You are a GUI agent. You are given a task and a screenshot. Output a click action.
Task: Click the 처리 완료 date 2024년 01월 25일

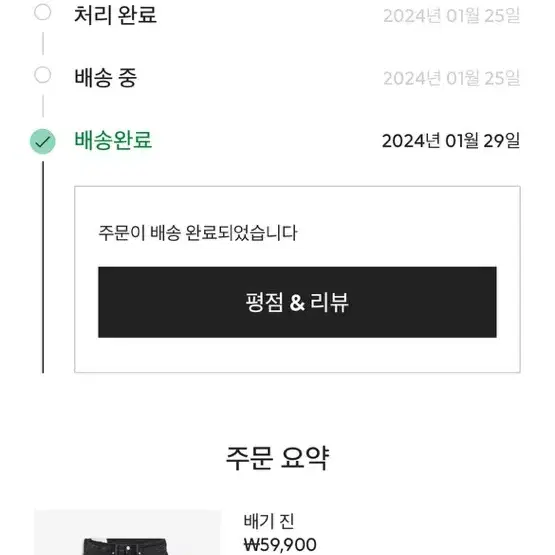(452, 16)
